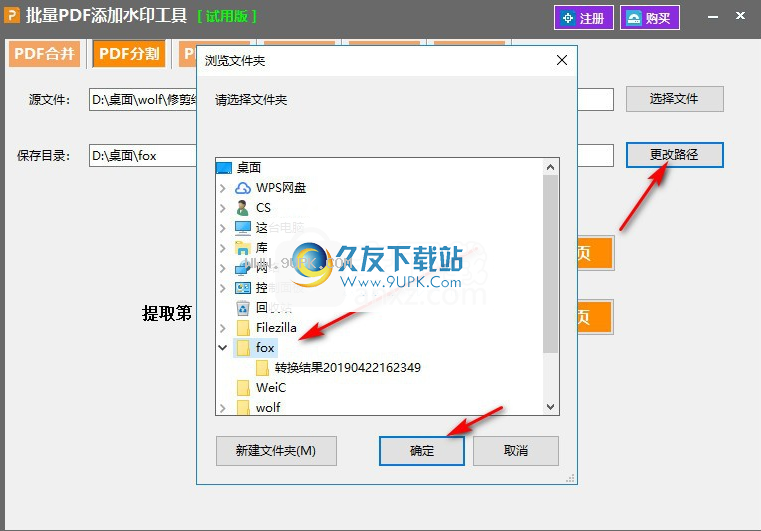The height and width of the screenshot is (531, 761).
Task: Click the Filezilla folder icon
Action: pos(243,328)
